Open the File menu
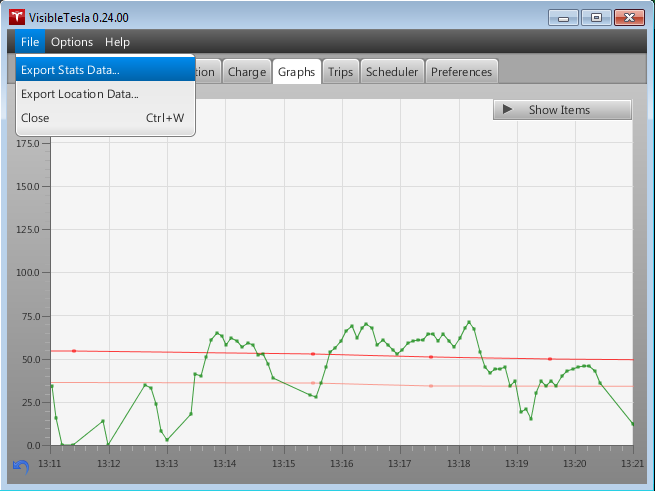Screen dimensions: 655x491 30,42
